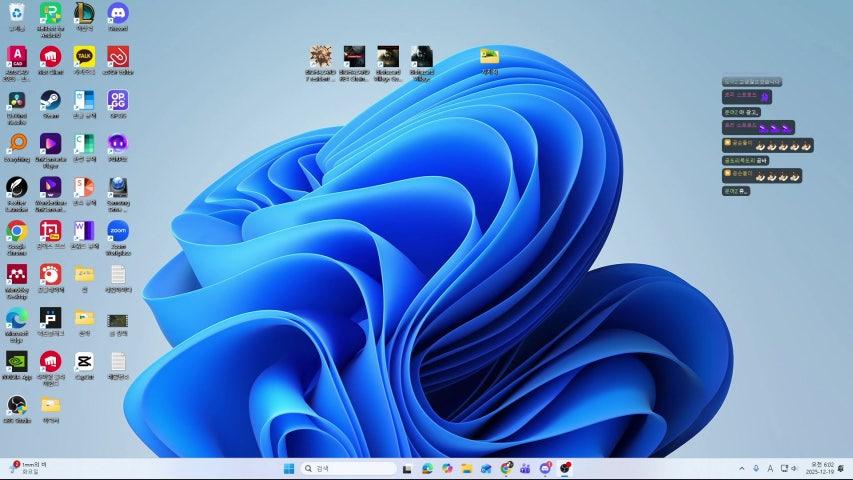Open the DaVinci Resolve shortcut
The height and width of the screenshot is (480, 853).
pos(16,100)
